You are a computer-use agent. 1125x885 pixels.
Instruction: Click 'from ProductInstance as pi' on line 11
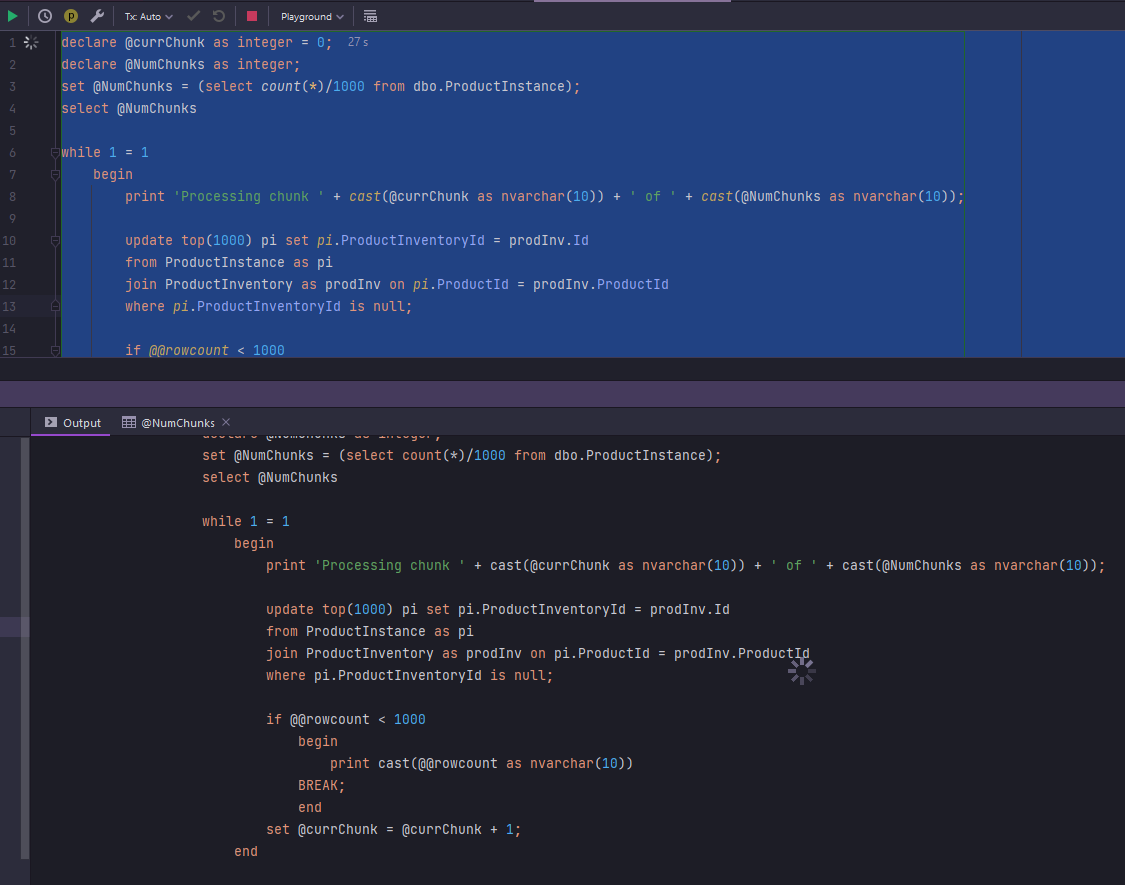pos(229,263)
